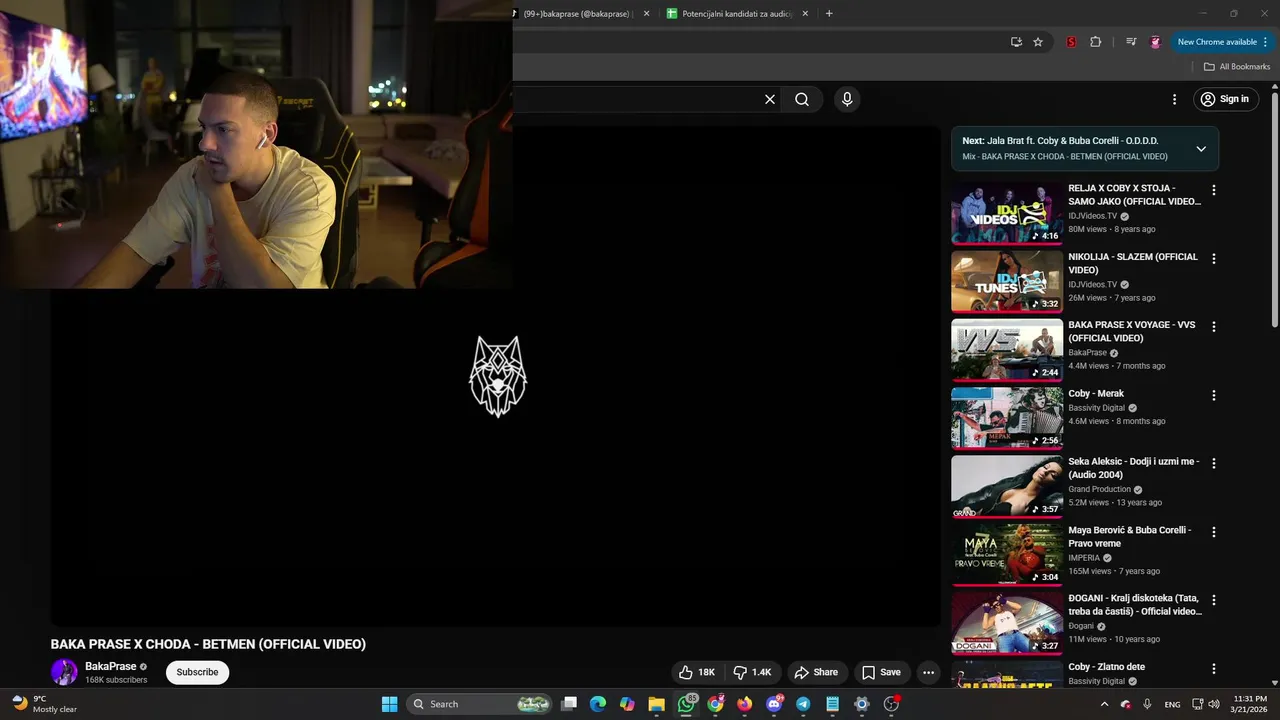
Task: Open Copilot from taskbar
Action: pyautogui.click(x=627, y=704)
